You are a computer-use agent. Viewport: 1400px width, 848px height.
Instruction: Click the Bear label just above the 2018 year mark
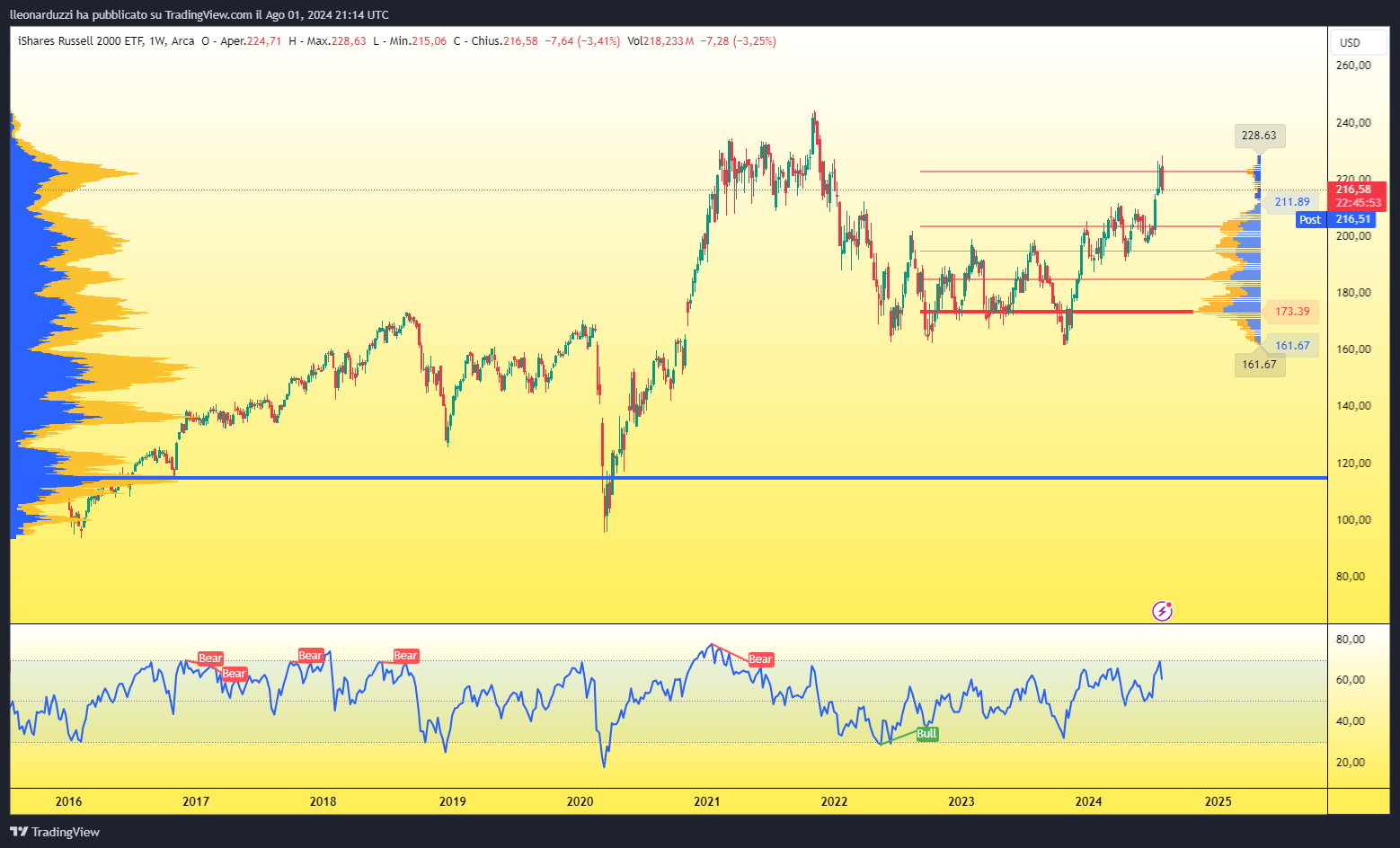[x=310, y=656]
